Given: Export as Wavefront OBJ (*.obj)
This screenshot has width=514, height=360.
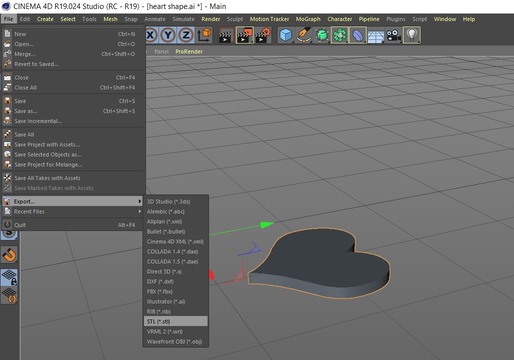Looking at the screenshot, I should [x=176, y=341].
